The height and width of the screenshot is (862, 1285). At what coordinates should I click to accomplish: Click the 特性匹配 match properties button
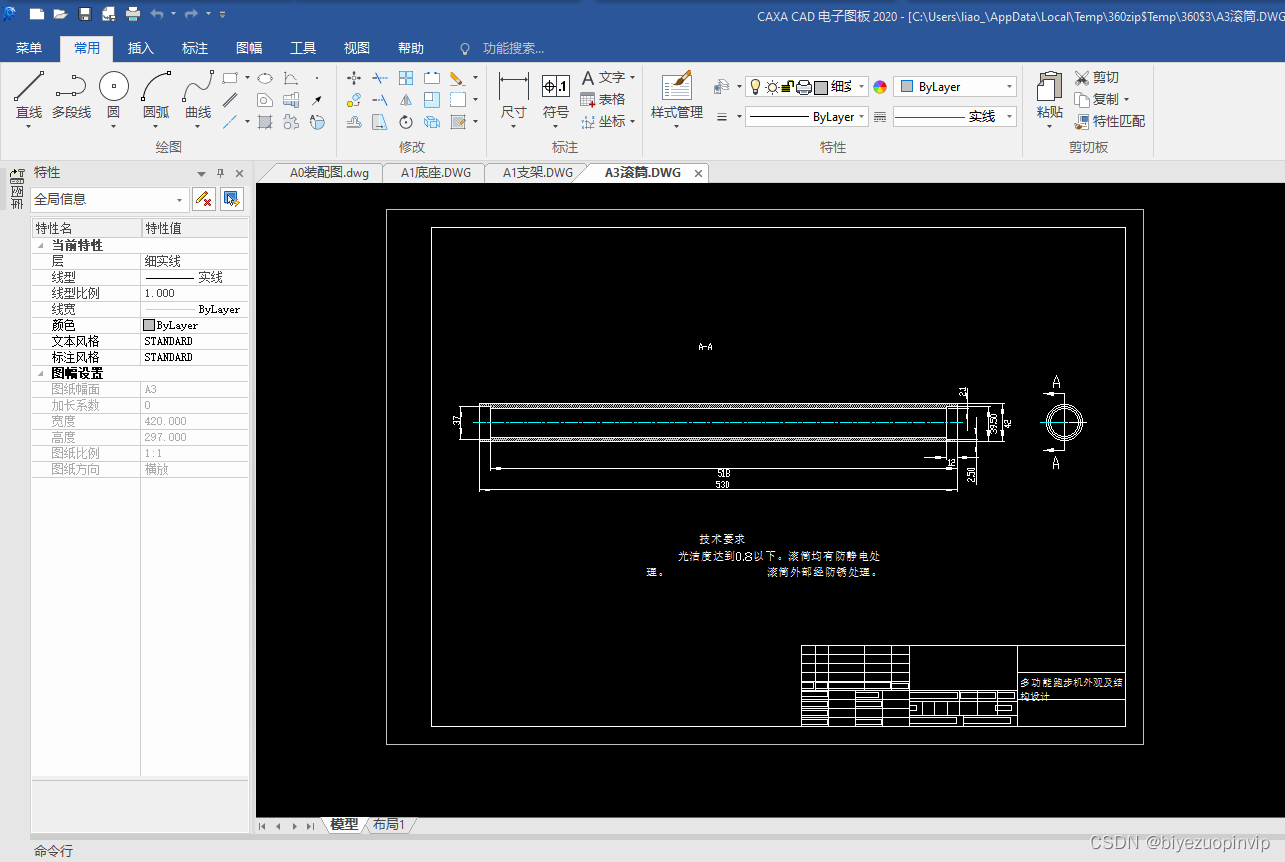click(1110, 122)
